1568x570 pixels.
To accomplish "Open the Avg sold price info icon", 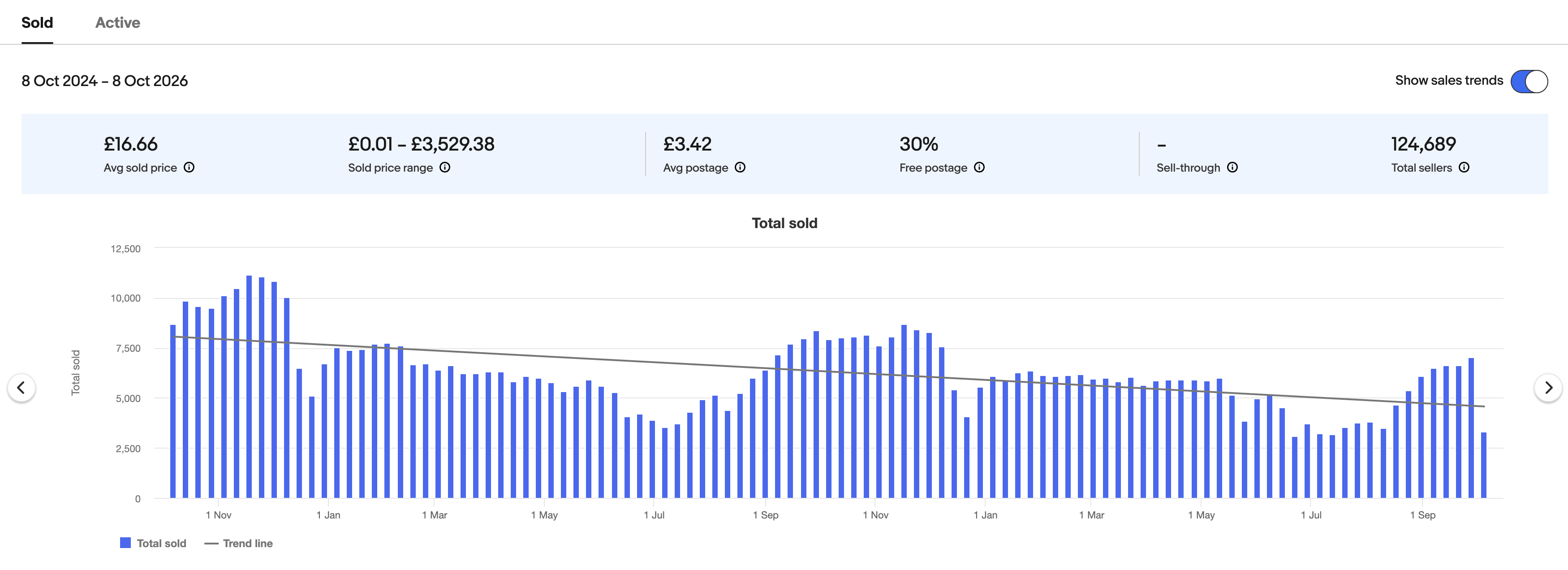I will tap(190, 168).
